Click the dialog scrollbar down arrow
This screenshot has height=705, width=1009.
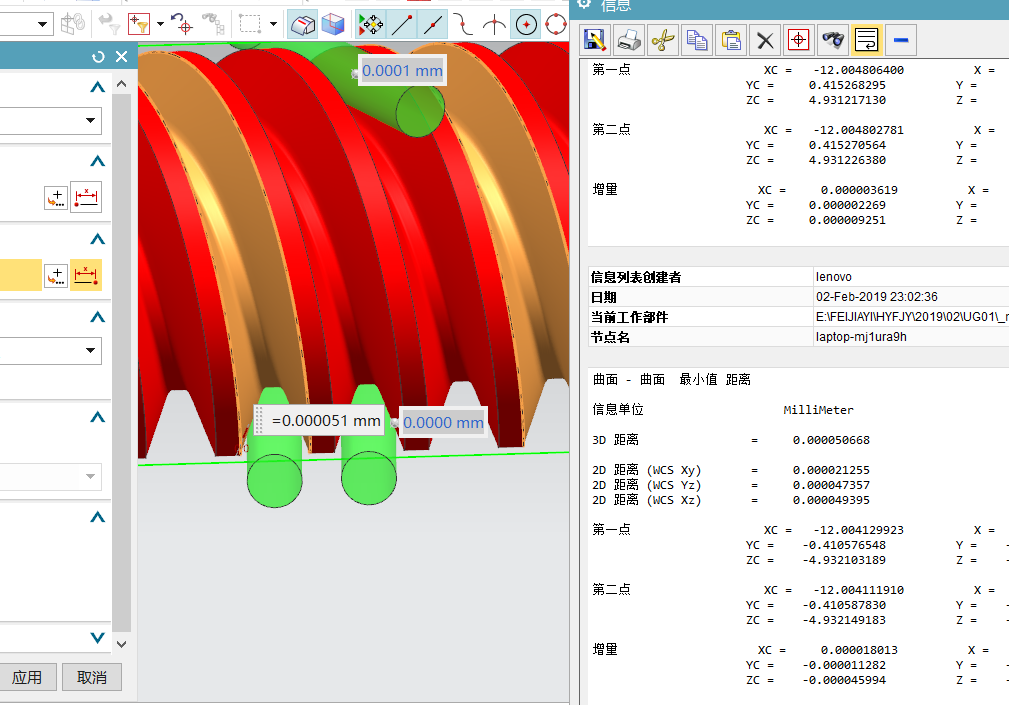click(x=122, y=644)
